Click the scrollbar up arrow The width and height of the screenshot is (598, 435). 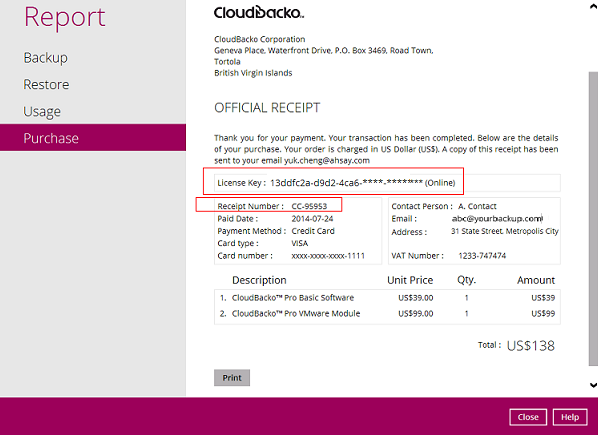[x=593, y=6]
